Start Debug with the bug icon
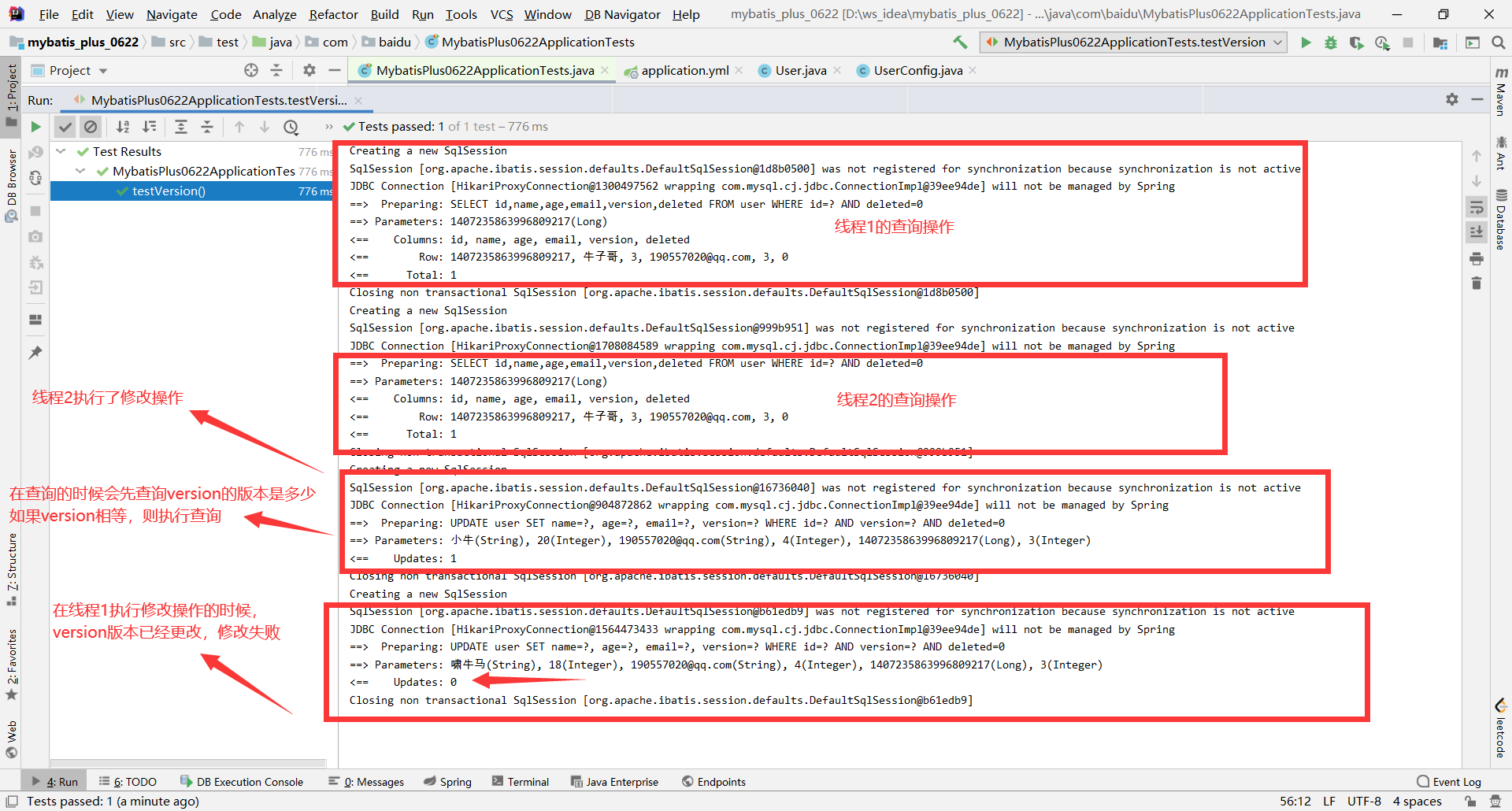 pyautogui.click(x=1331, y=43)
